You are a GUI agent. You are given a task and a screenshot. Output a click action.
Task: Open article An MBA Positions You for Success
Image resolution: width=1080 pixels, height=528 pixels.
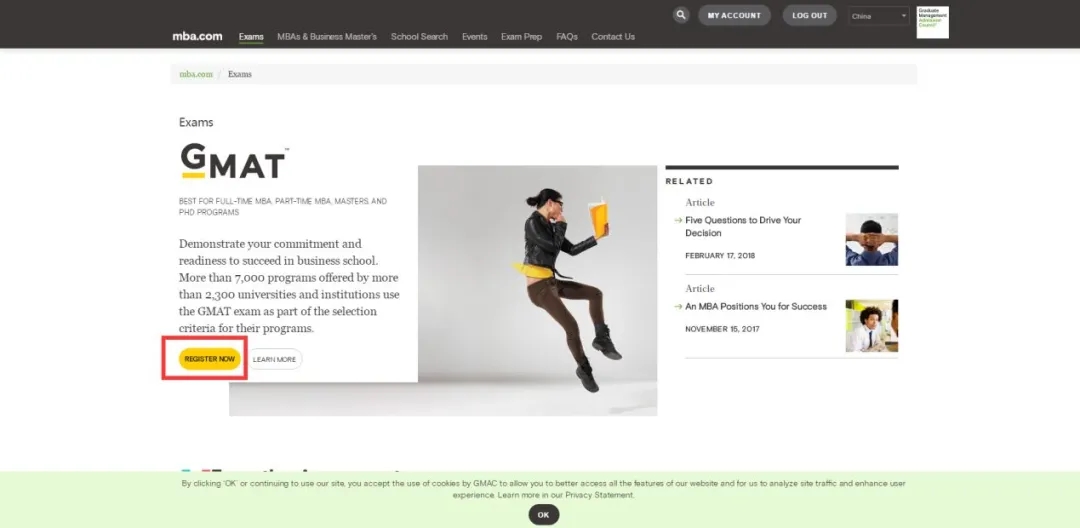pos(756,306)
